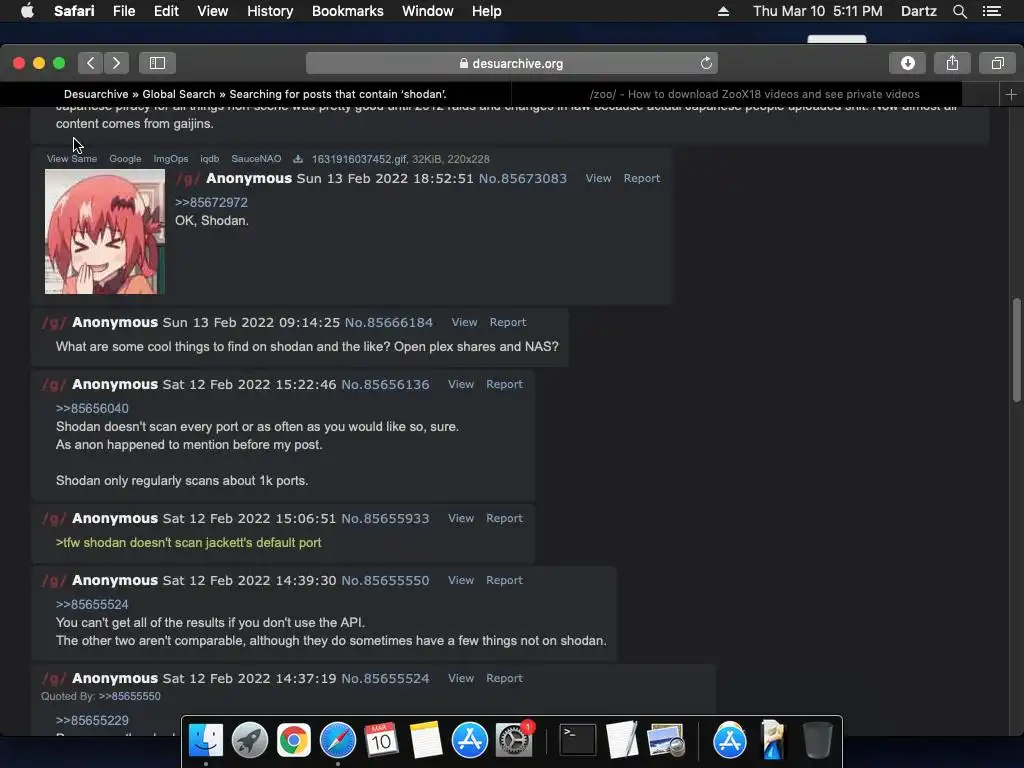Open the View menu
The height and width of the screenshot is (768, 1024).
[x=212, y=11]
